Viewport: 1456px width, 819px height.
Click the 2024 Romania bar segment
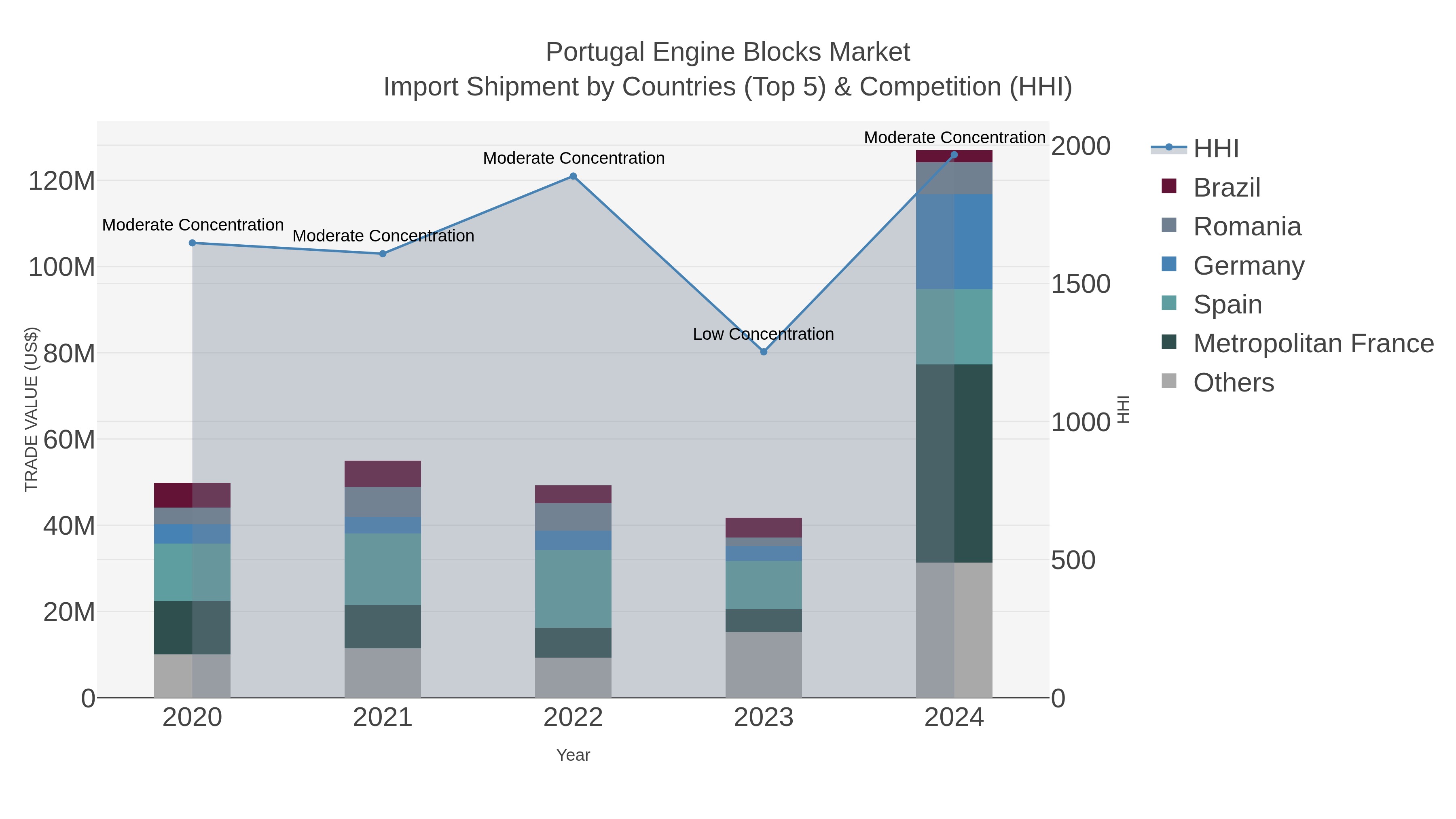pyautogui.click(x=954, y=178)
